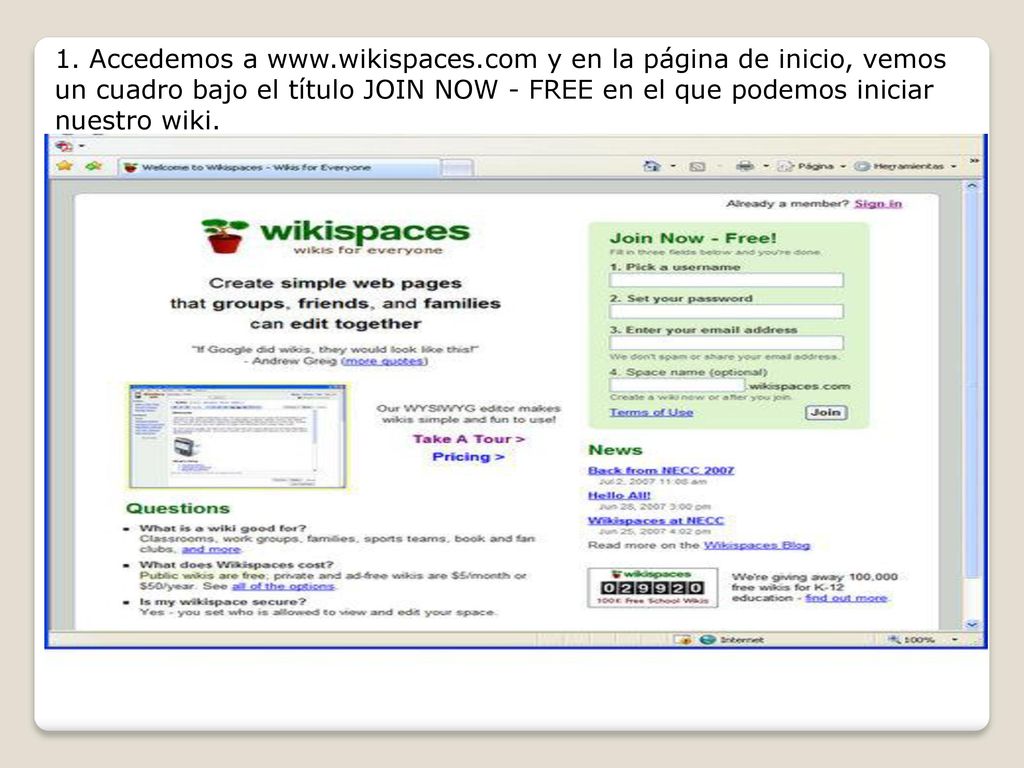Click the Pick a username field
This screenshot has height=768, width=1024.
click(726, 280)
